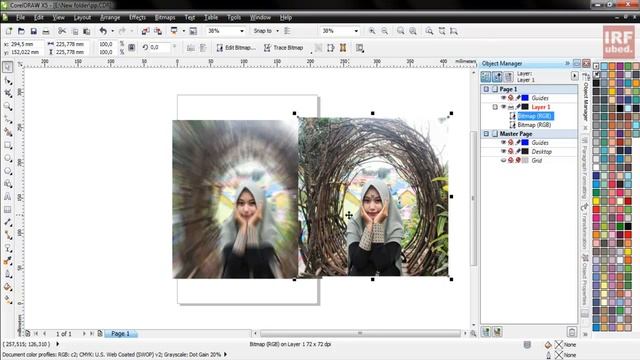Click the rotation angle input field
The width and height of the screenshot is (640, 360).
160,48
